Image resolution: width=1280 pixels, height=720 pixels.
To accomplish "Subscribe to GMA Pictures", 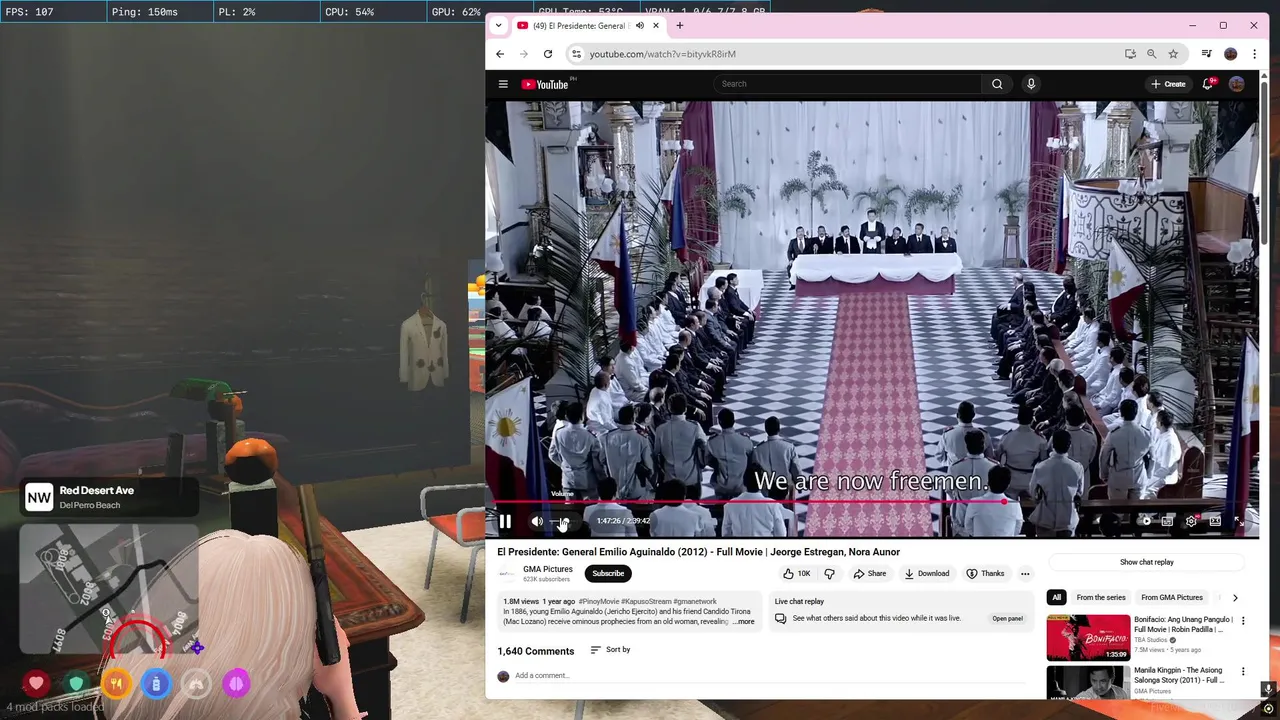I will [608, 574].
